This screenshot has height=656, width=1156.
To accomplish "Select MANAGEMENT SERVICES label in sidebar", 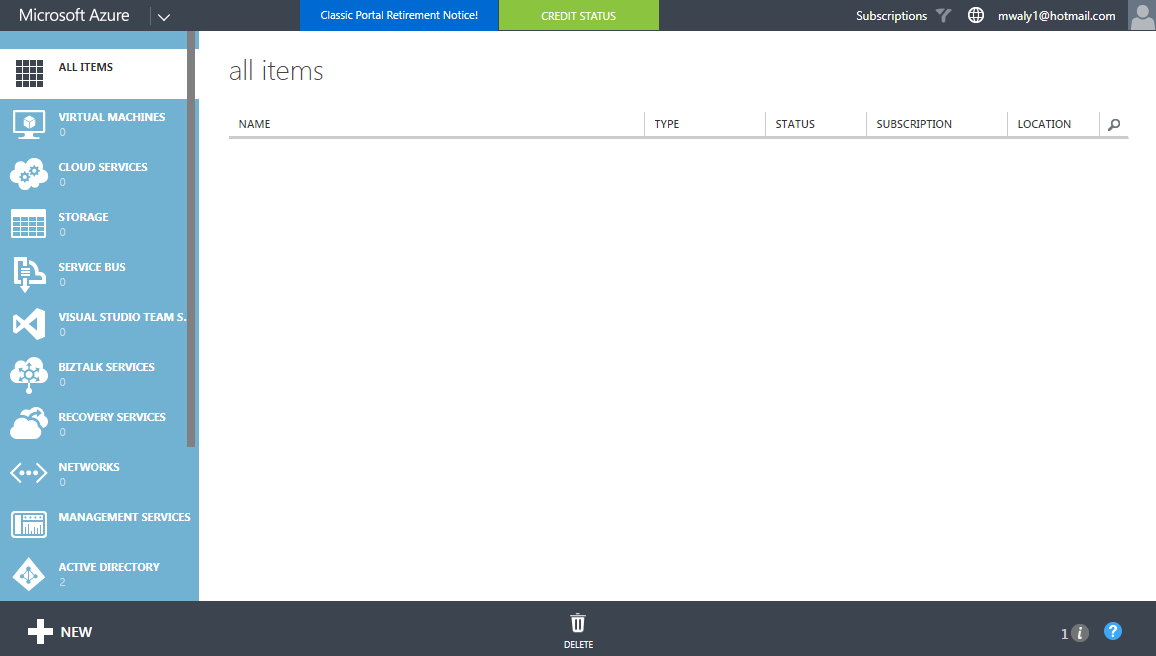I will tap(124, 517).
